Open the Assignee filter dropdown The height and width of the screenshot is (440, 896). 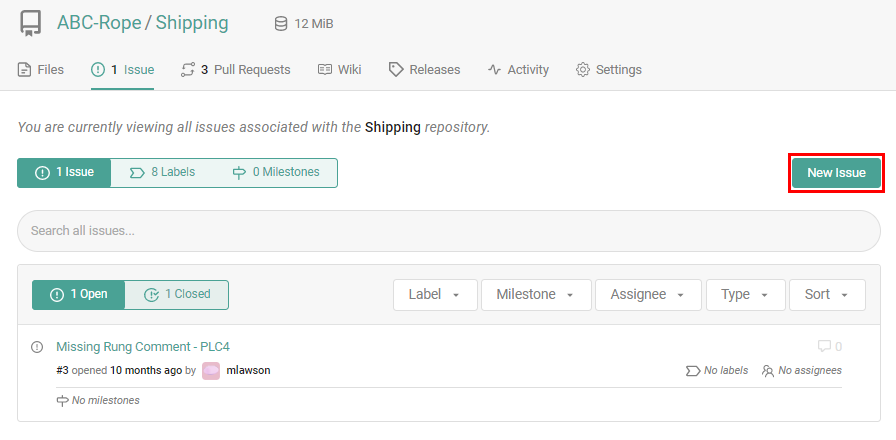point(648,294)
